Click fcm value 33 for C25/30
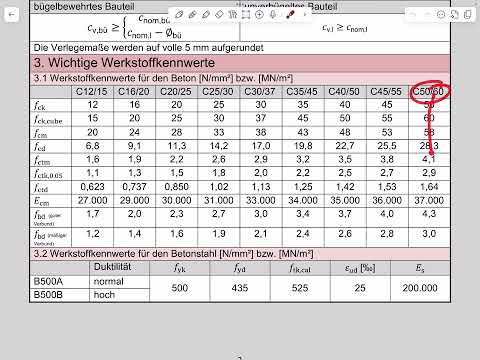Screen dimensions: 480x360 click(x=219, y=132)
